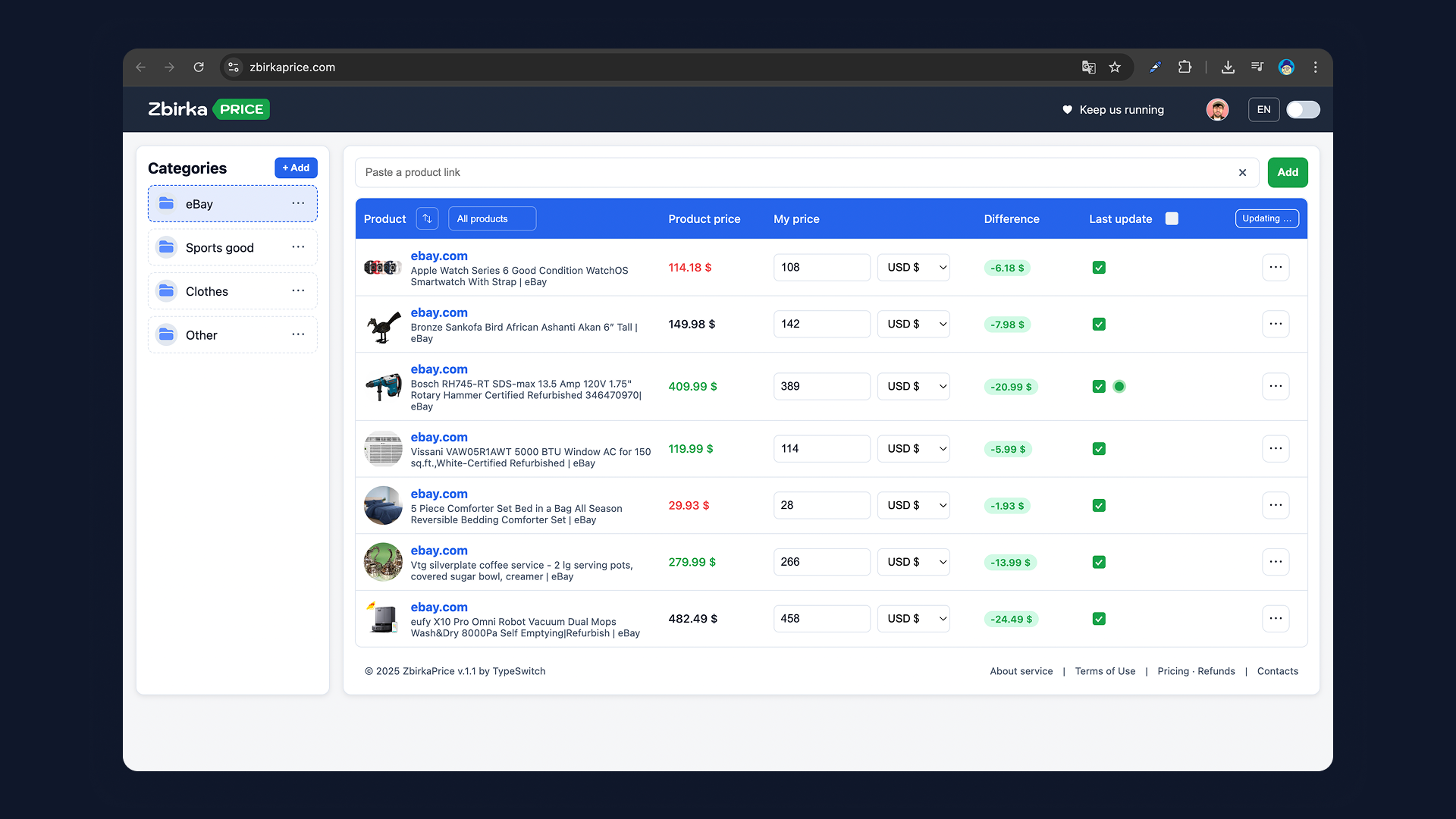Open more options for eufy Robot Vacuum row

click(1276, 618)
